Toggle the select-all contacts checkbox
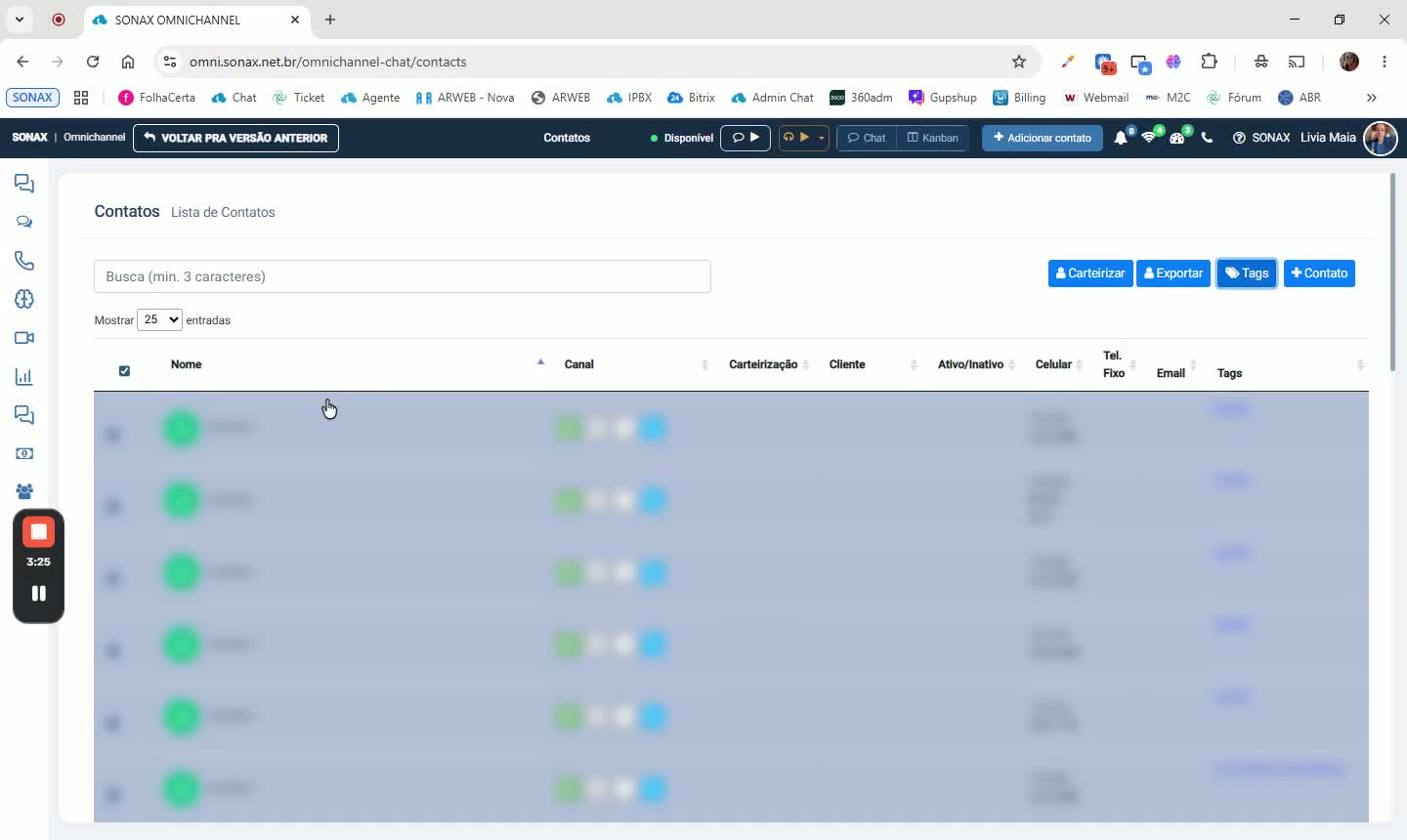Viewport: 1407px width, 840px height. [124, 371]
